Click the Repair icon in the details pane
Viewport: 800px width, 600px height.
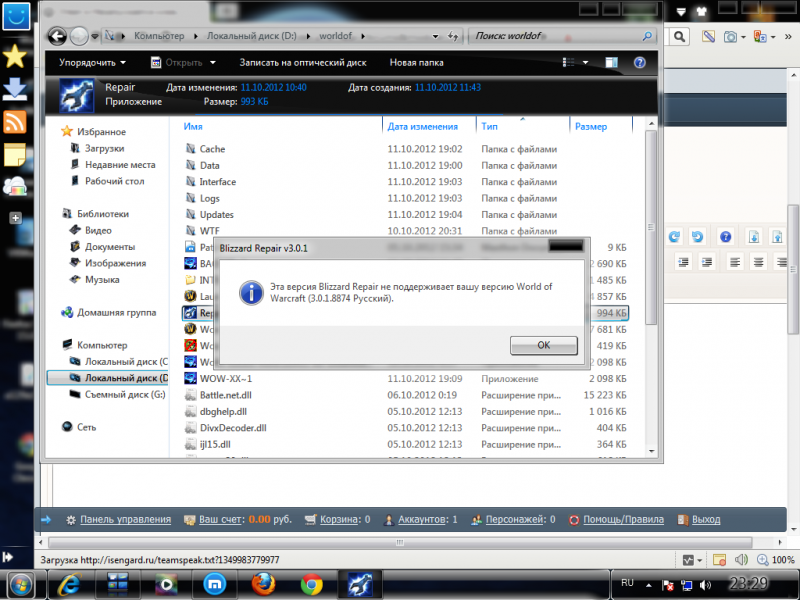click(x=77, y=95)
